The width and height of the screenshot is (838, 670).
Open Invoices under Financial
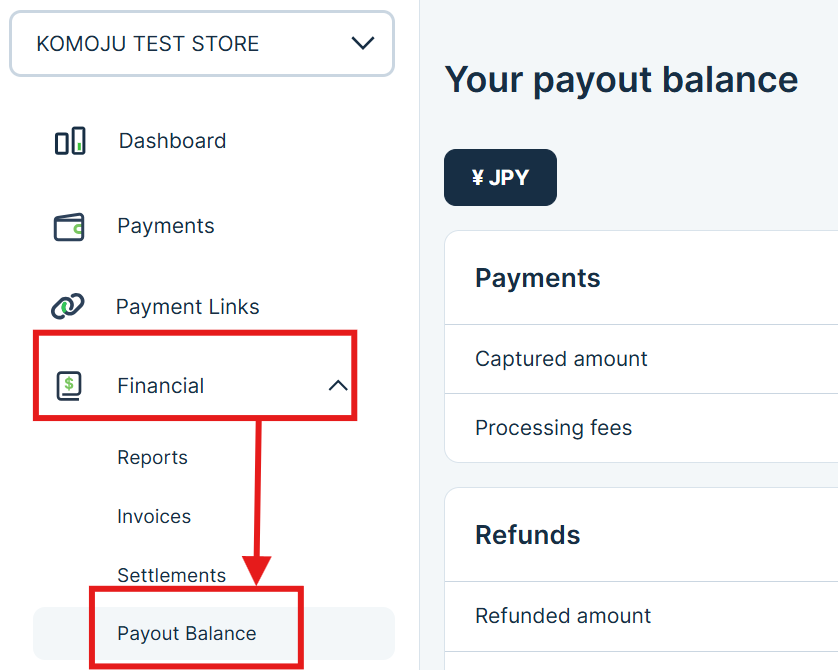[154, 516]
